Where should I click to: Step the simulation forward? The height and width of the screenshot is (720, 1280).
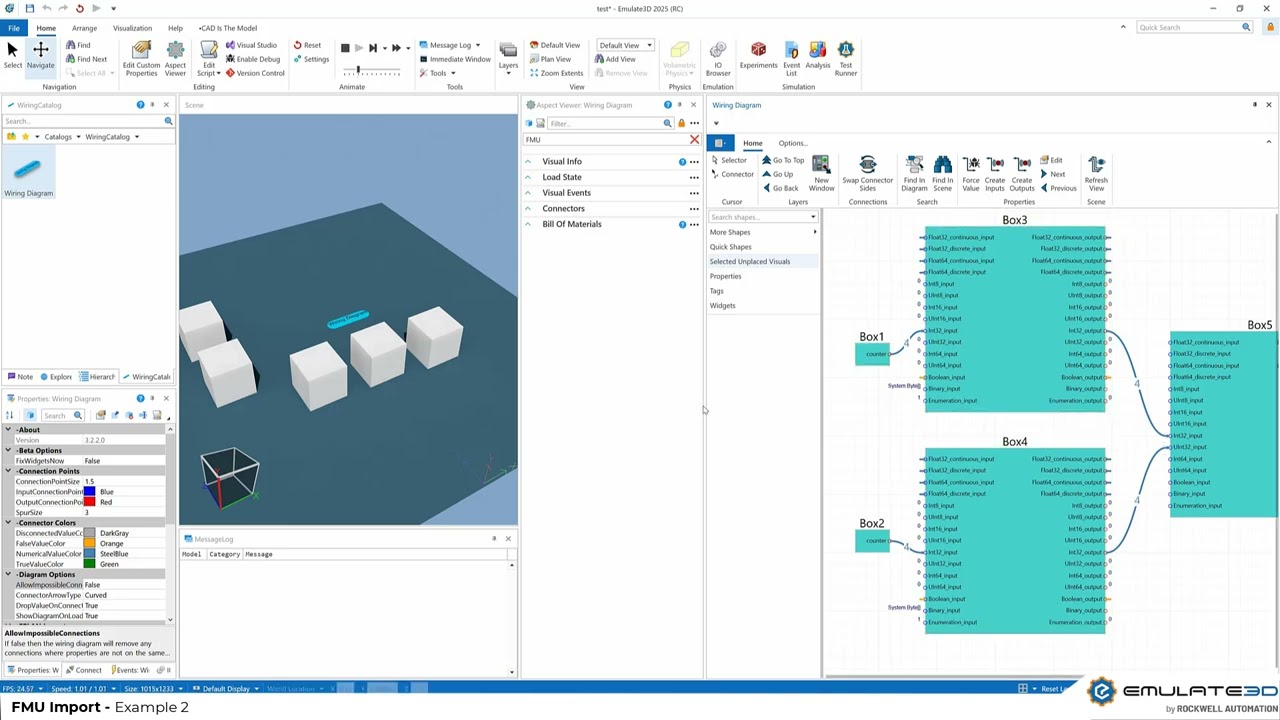[x=373, y=48]
